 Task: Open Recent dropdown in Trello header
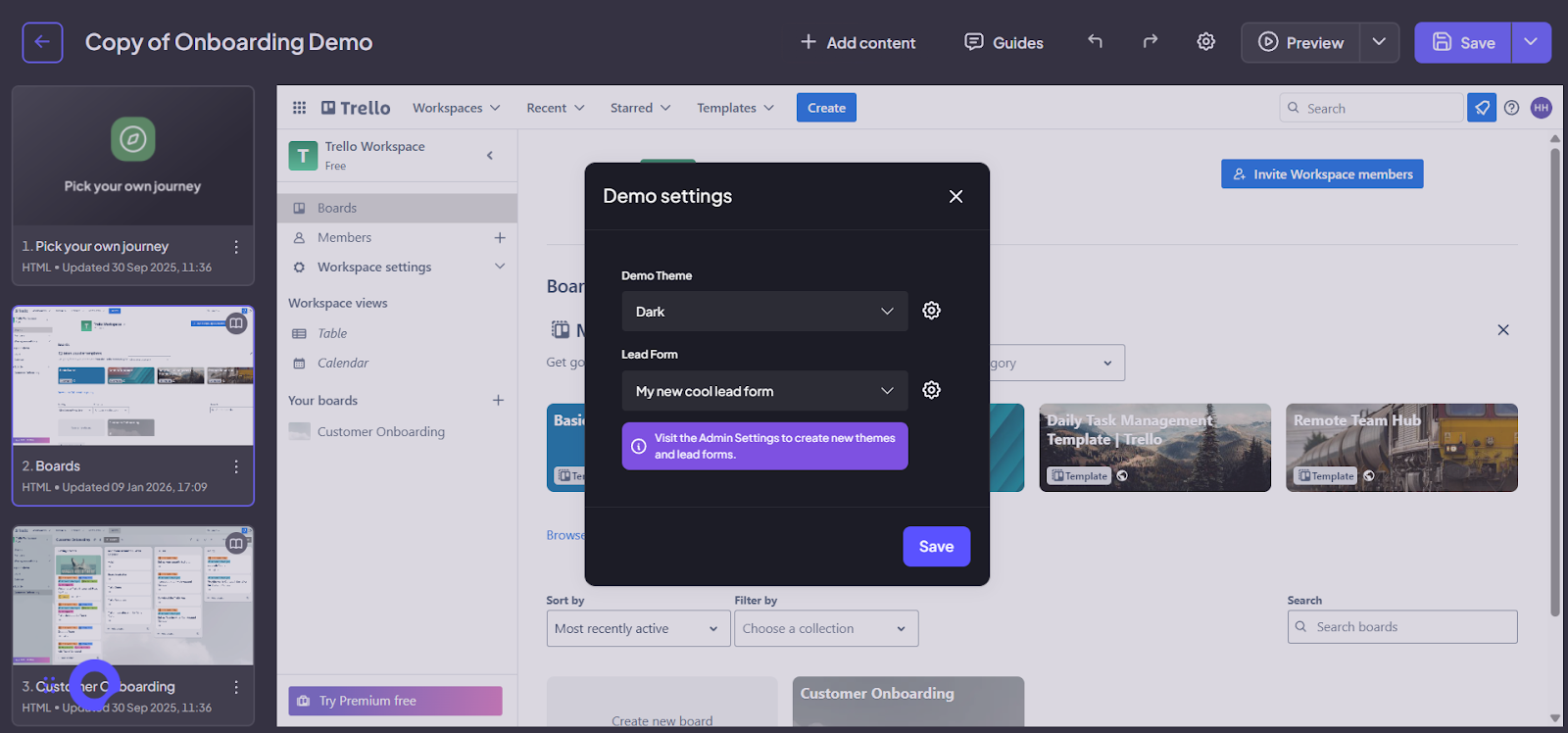coord(556,108)
